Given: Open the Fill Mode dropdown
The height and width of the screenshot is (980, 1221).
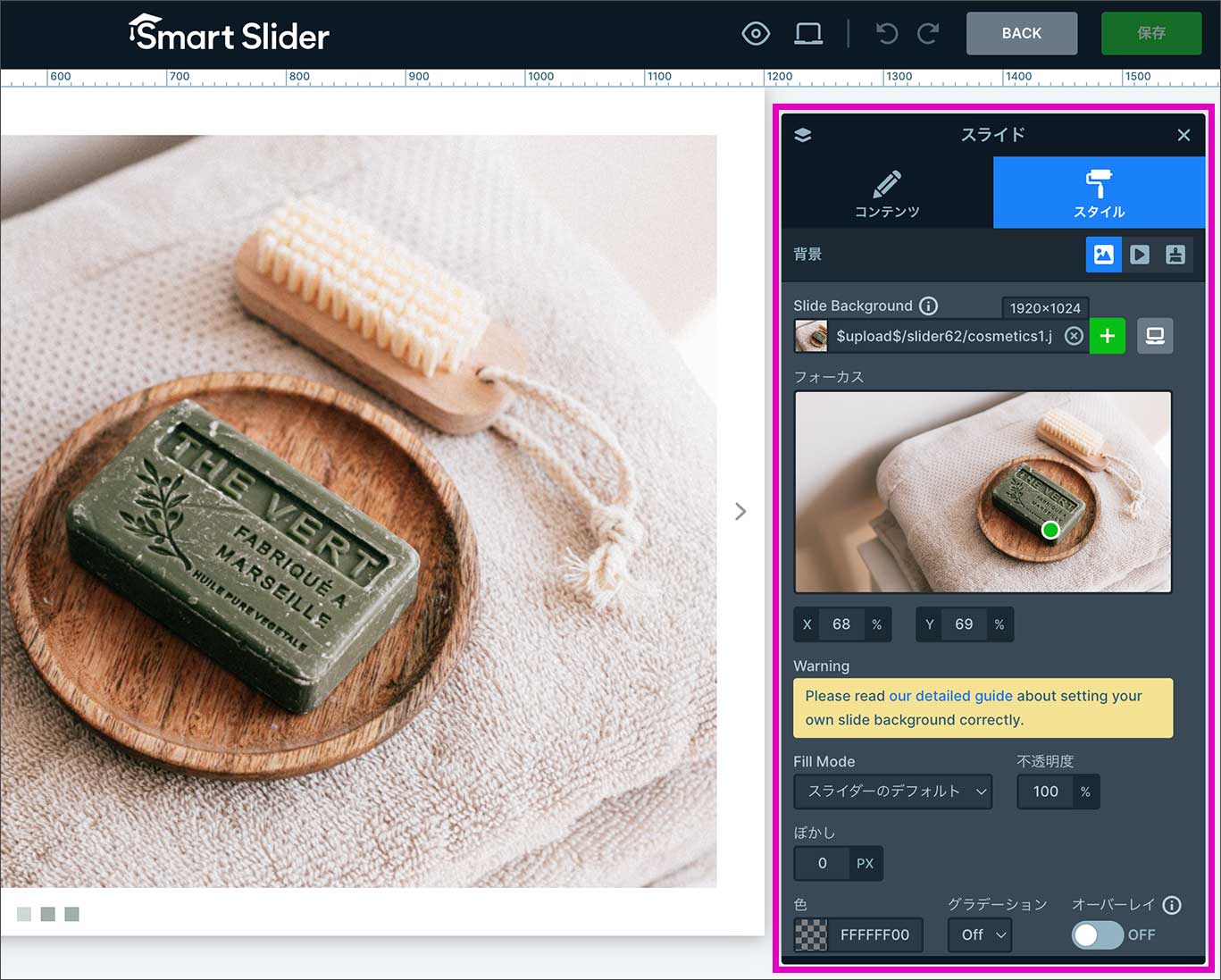Looking at the screenshot, I should 892,792.
